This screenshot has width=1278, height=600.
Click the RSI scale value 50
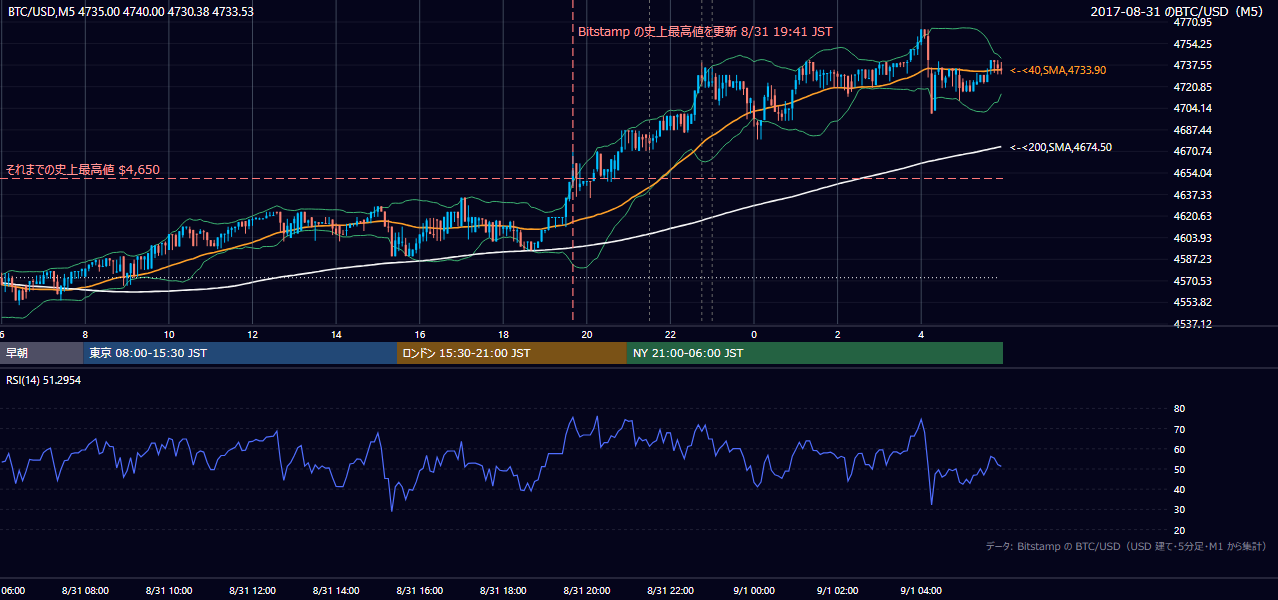click(1179, 469)
